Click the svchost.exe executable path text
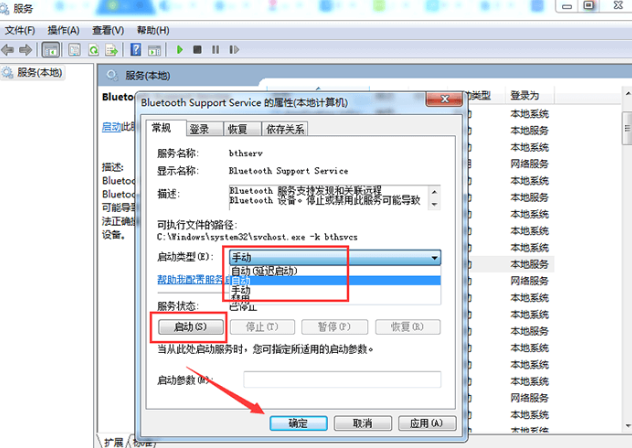Image resolution: width=632 pixels, height=448 pixels. click(x=257, y=237)
